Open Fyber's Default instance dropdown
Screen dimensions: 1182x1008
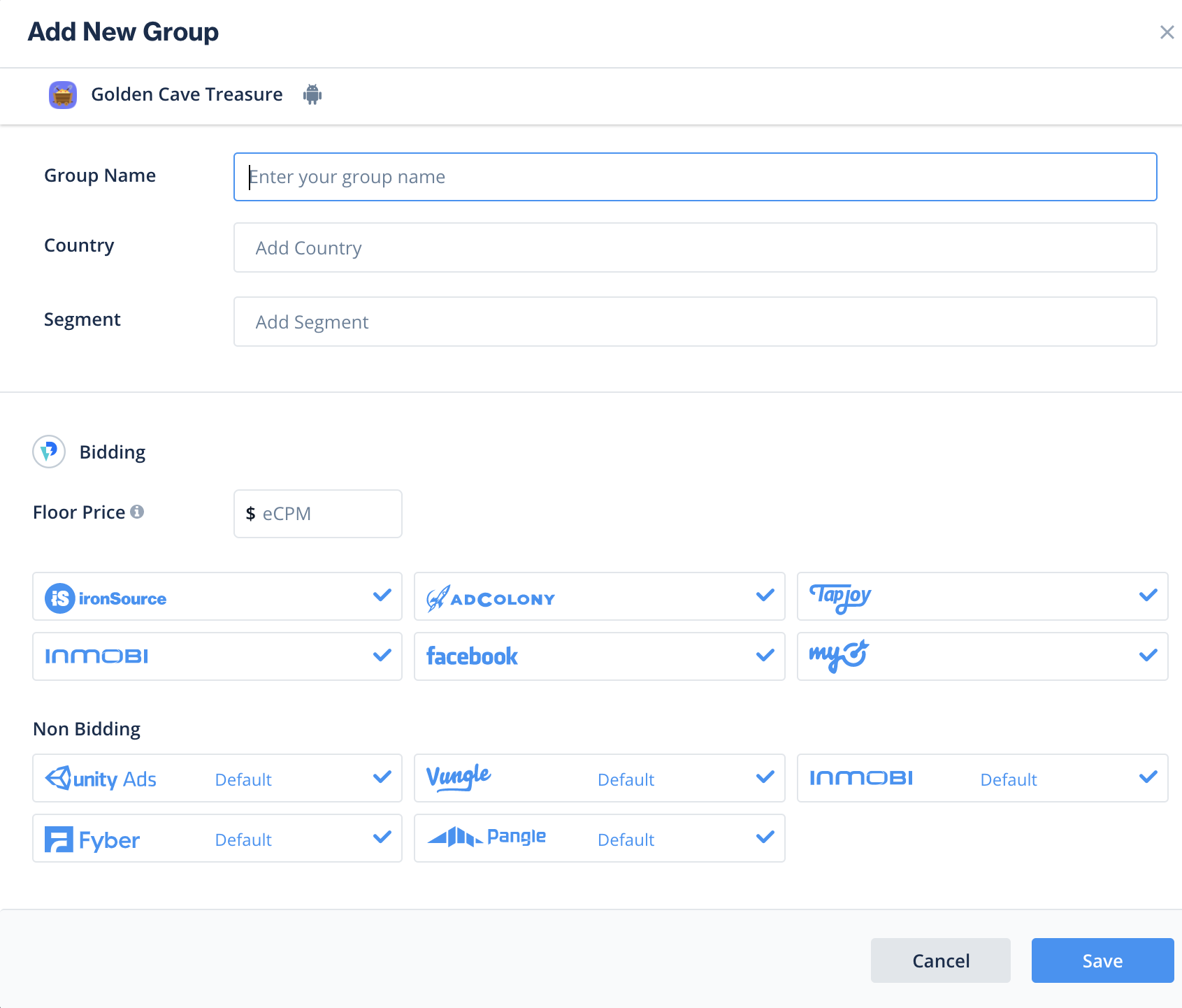[x=243, y=840]
